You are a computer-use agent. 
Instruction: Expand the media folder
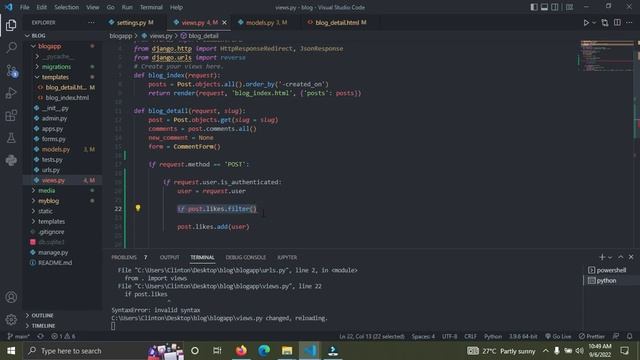46,191
